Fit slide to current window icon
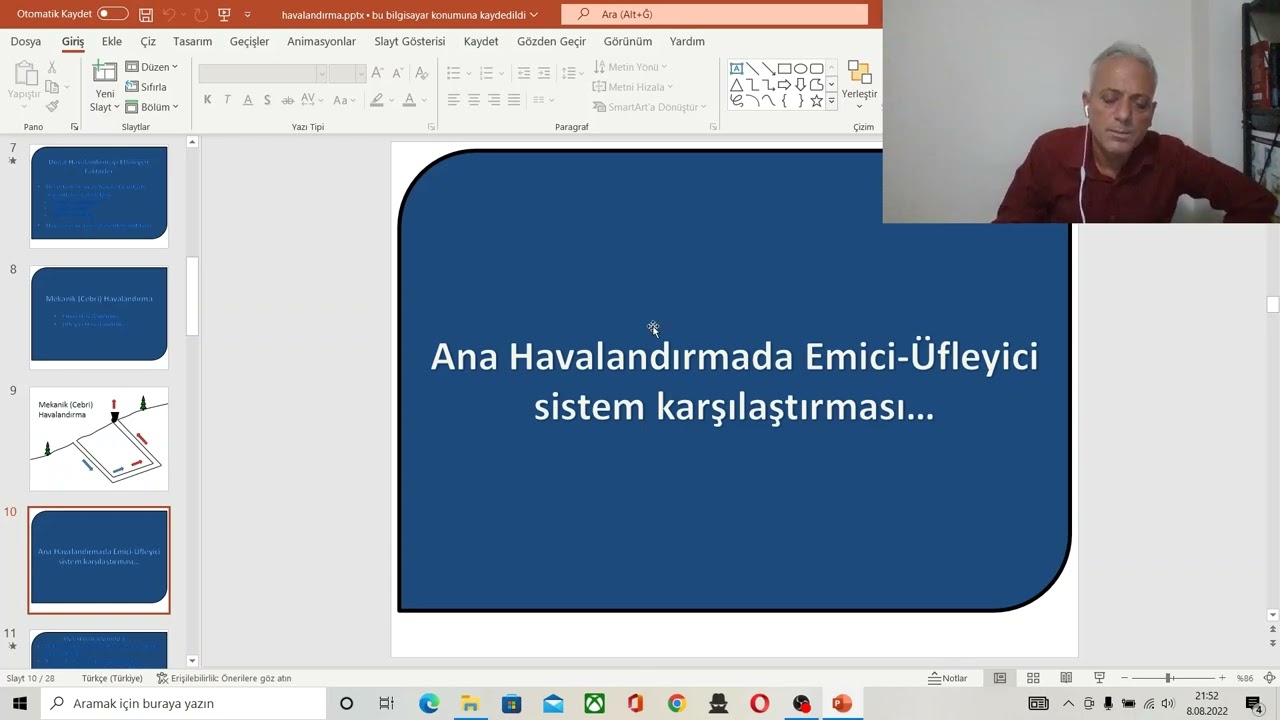The height and width of the screenshot is (720, 1280). tap(1269, 678)
